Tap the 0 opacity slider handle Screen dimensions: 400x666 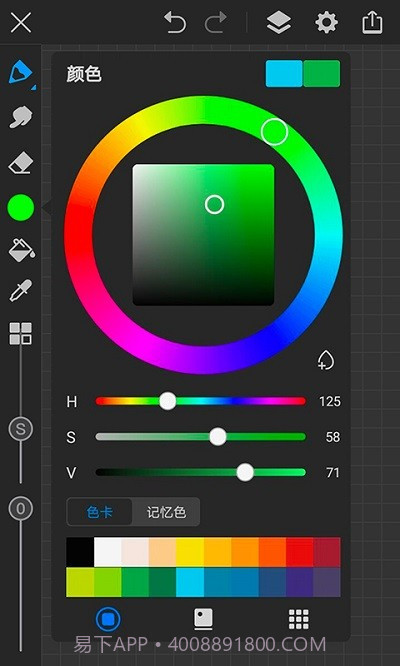20,508
